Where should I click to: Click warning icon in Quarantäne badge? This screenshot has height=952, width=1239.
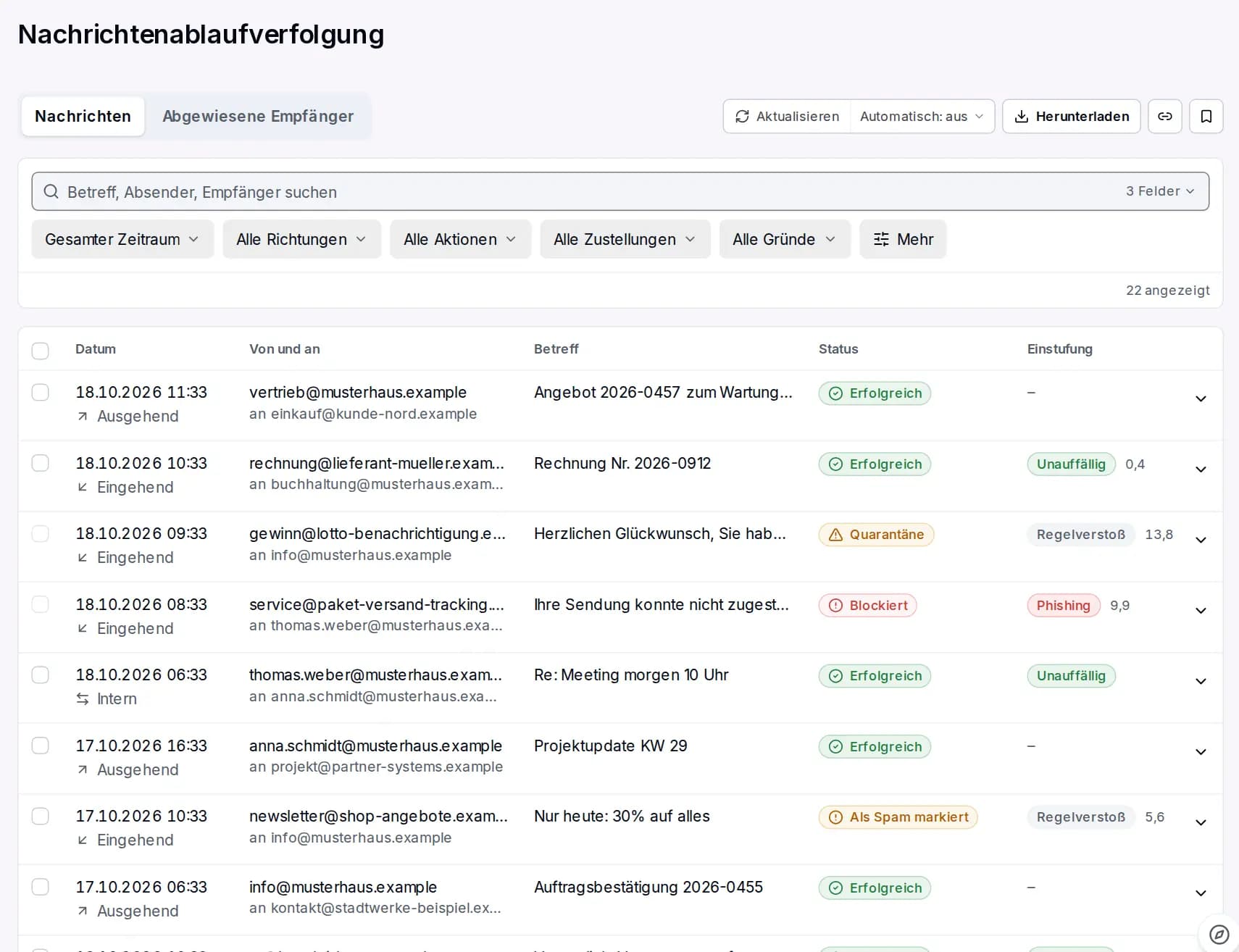[x=835, y=535]
